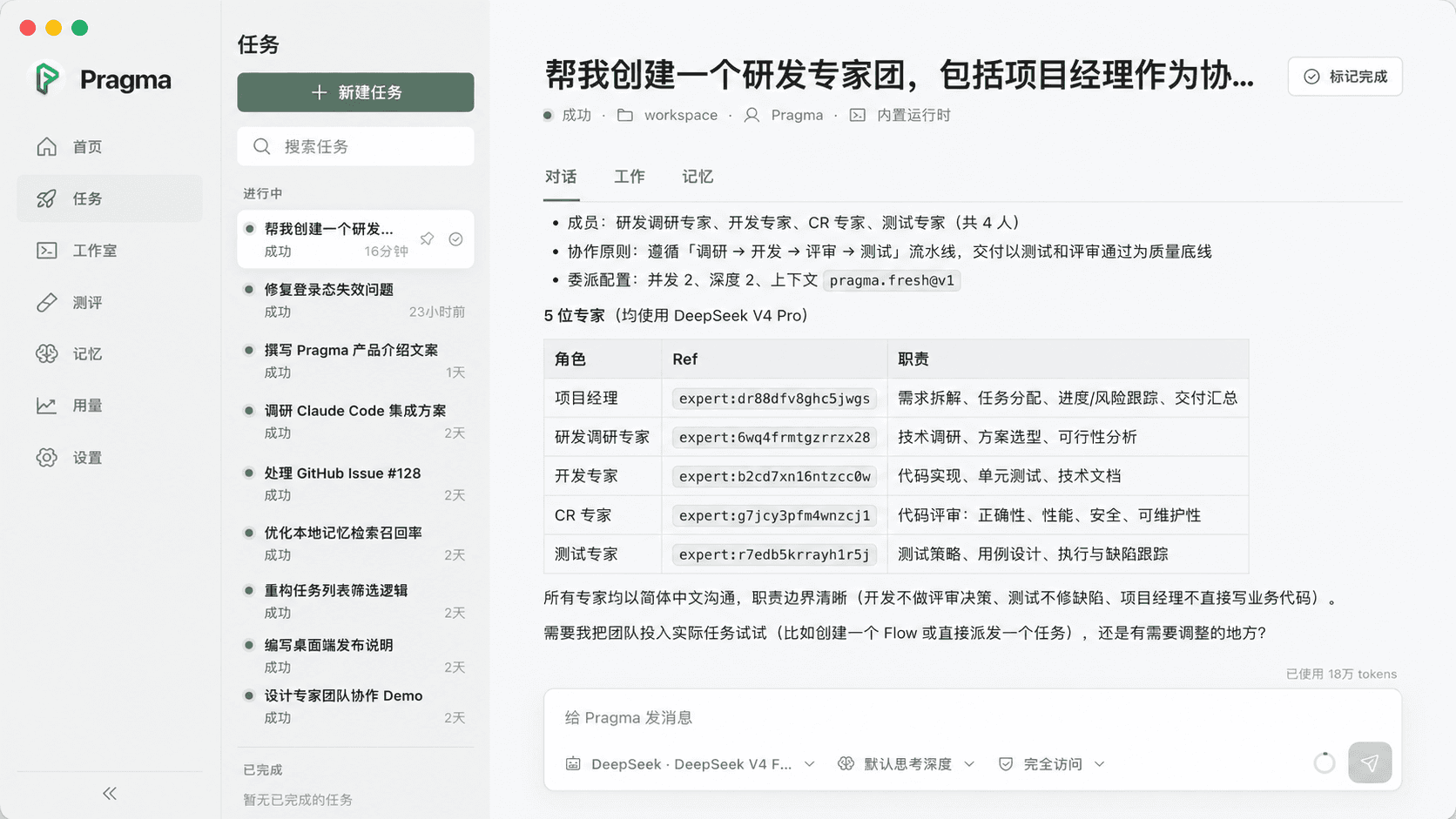Open the 工作室 terminal icon
This screenshot has width=1456, height=819.
coord(47,251)
